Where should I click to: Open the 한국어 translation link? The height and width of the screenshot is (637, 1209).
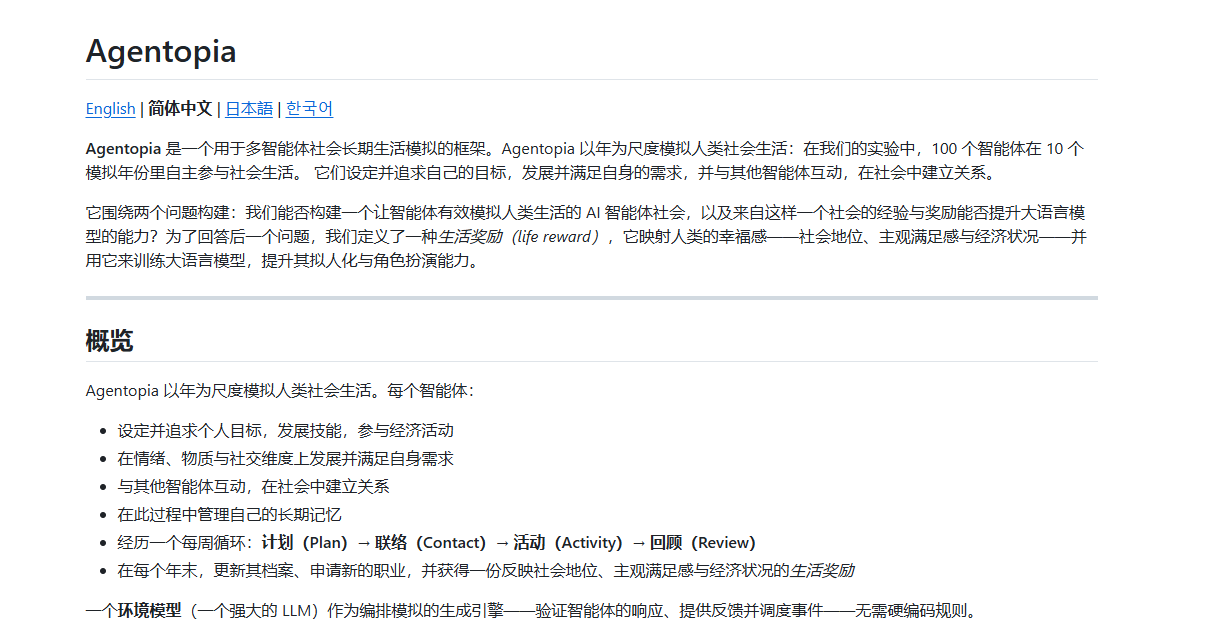[x=309, y=109]
